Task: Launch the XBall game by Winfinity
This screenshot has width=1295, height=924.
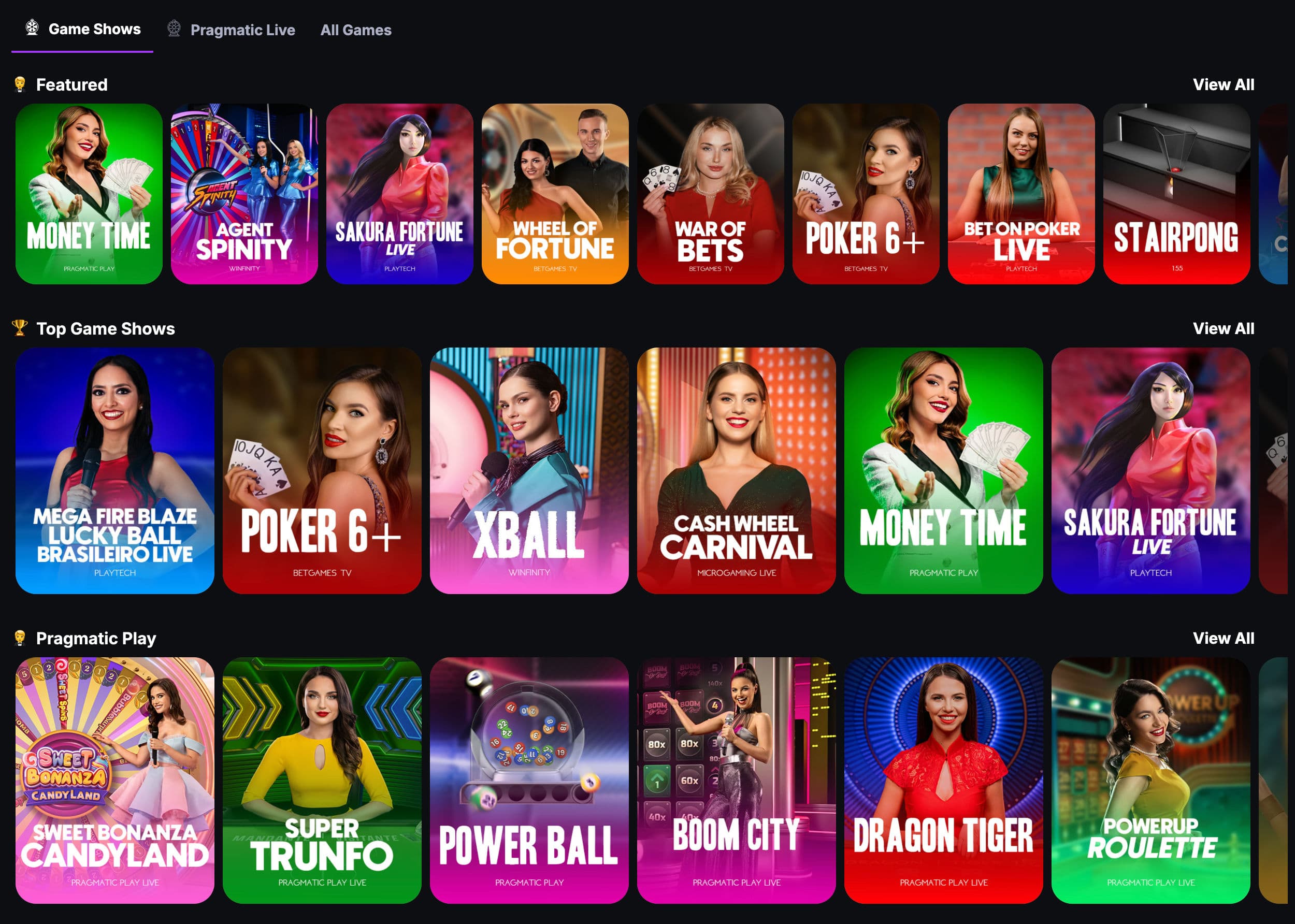Action: tap(529, 470)
